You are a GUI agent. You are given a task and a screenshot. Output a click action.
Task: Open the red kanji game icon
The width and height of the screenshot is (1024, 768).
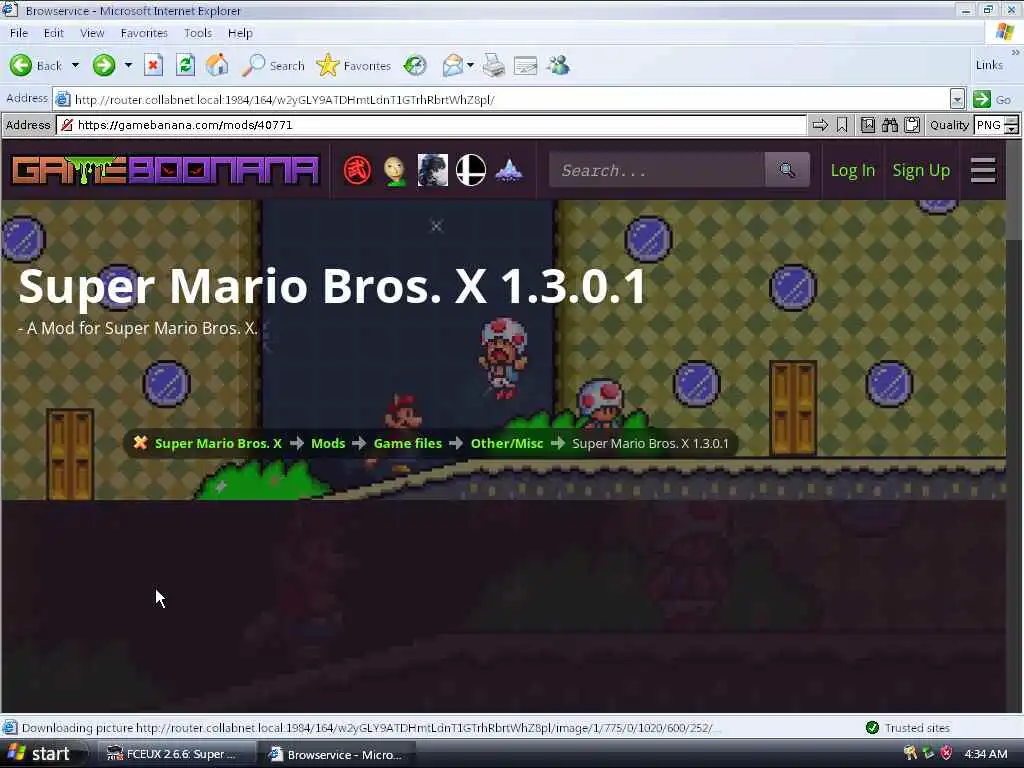pos(357,170)
